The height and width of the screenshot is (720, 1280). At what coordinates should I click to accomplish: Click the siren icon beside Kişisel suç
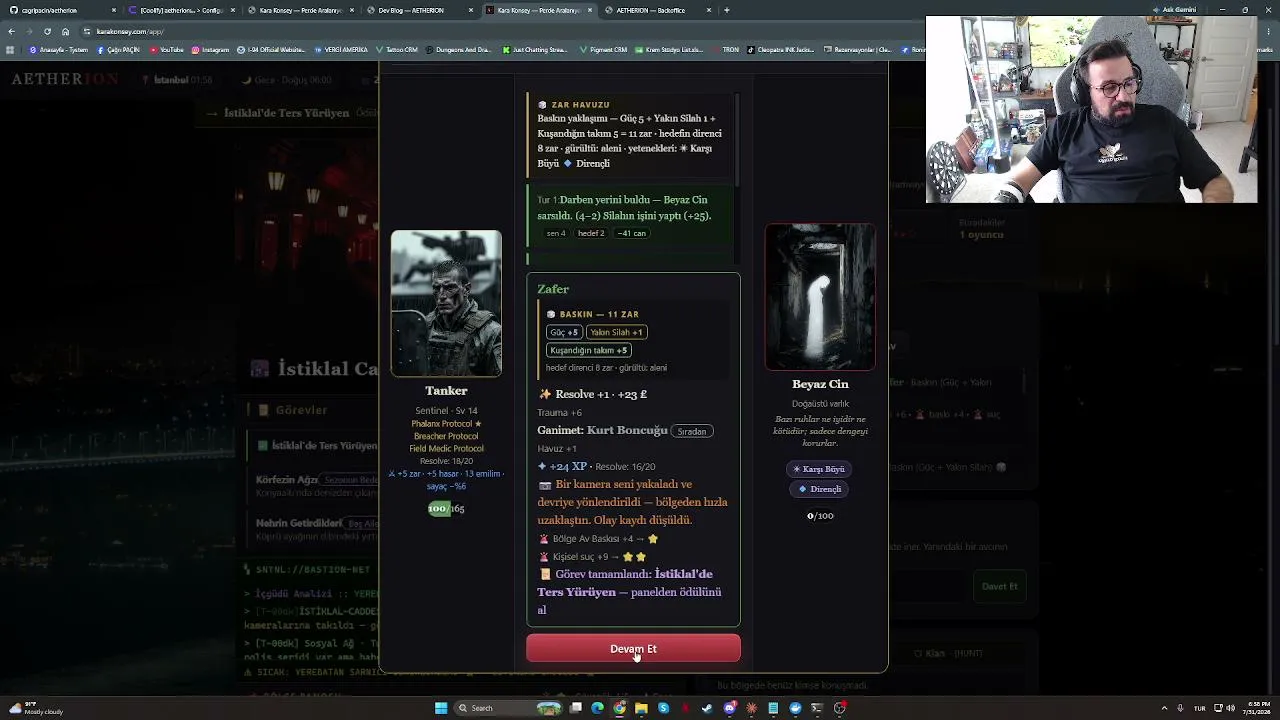(x=544, y=557)
